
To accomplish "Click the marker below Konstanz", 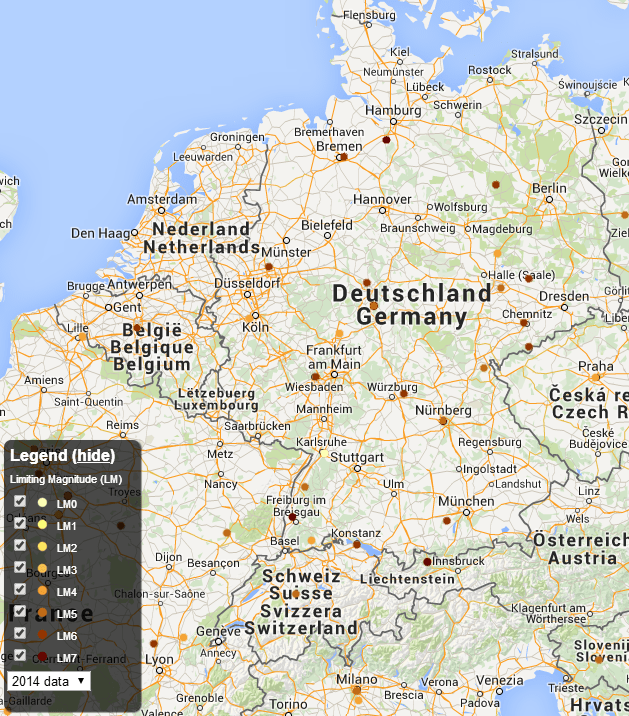I will (357, 544).
